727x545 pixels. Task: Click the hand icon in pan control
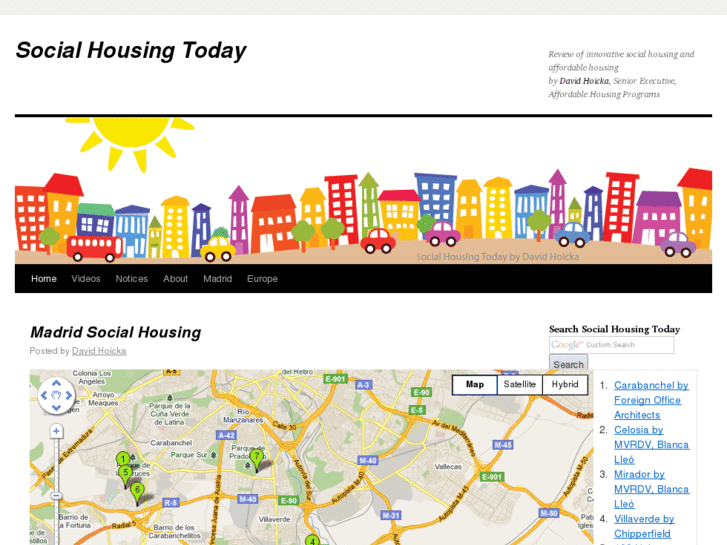pyautogui.click(x=56, y=396)
